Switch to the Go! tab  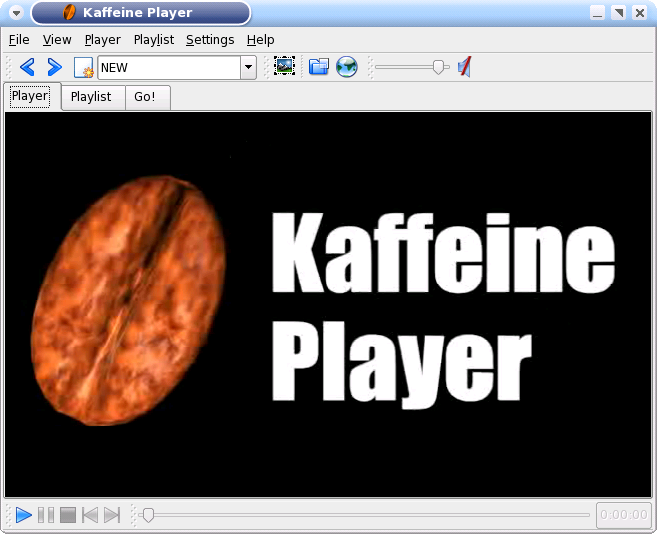(x=147, y=97)
